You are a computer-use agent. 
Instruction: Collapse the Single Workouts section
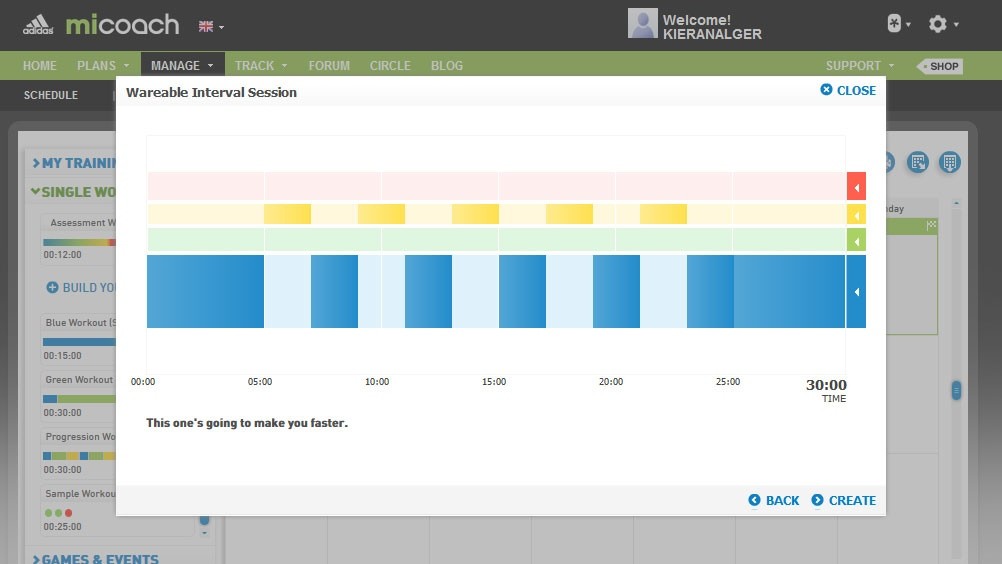[x=75, y=192]
